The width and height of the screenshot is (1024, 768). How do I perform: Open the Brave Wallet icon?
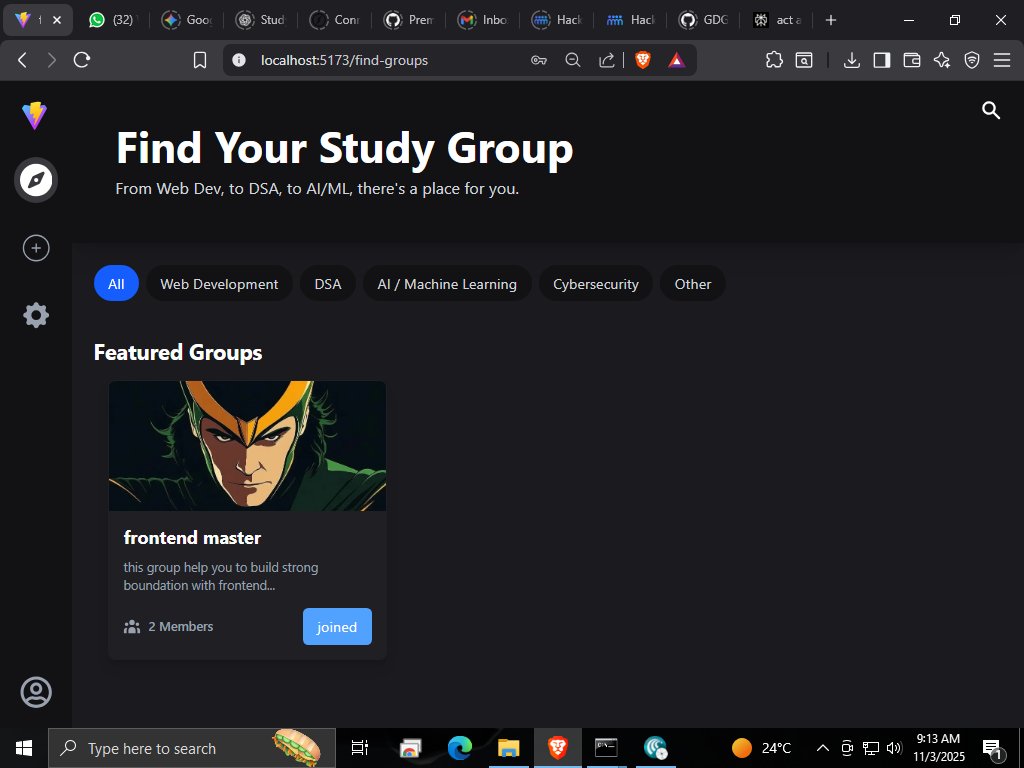[x=912, y=60]
